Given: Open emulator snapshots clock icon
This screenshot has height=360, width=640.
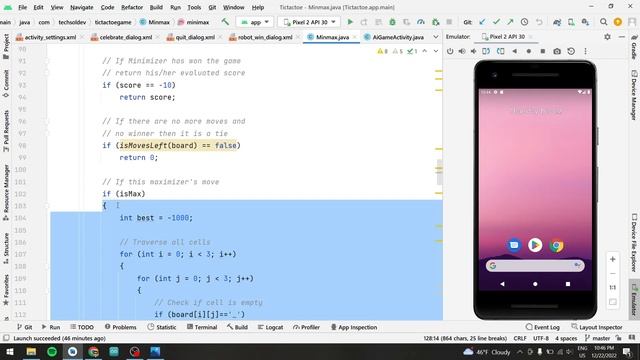Looking at the screenshot, I should point(571,51).
